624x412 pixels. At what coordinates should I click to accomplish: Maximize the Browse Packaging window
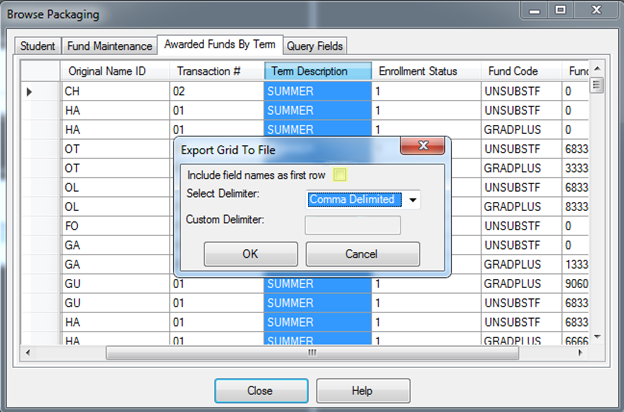560,10
